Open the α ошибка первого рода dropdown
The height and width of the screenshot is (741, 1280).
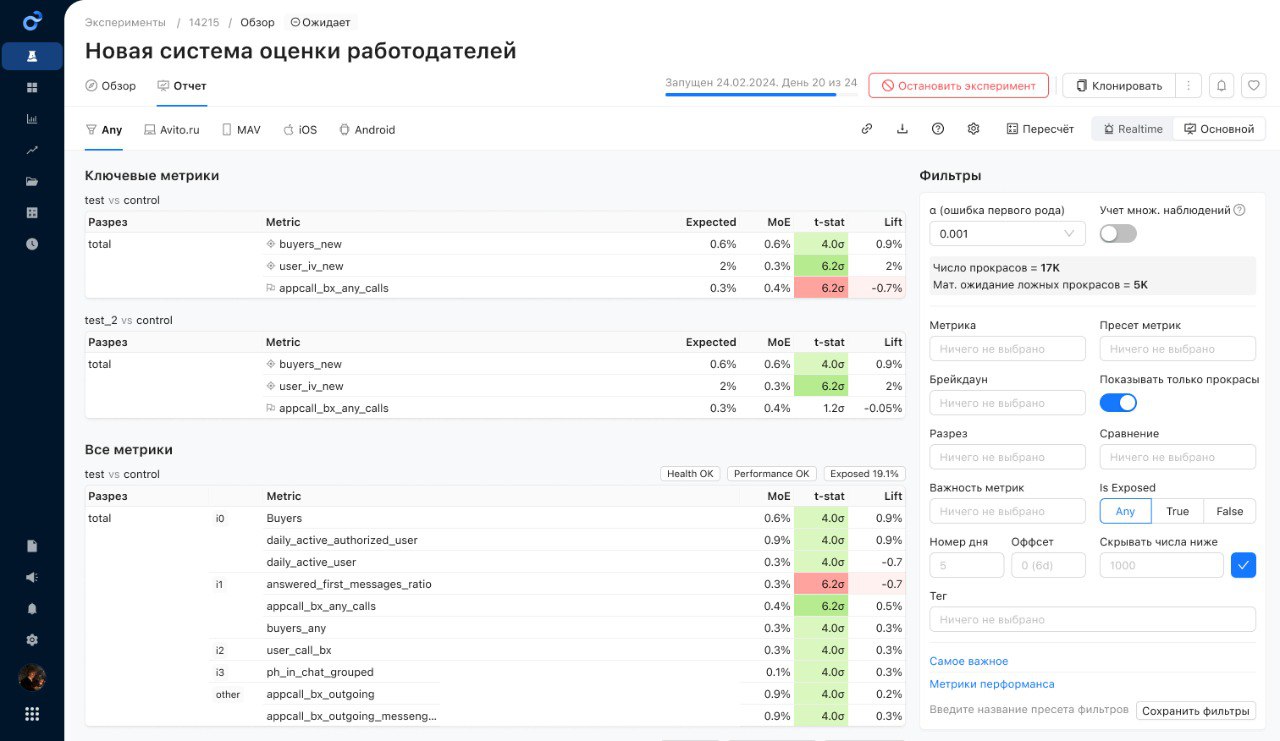[x=1006, y=234]
